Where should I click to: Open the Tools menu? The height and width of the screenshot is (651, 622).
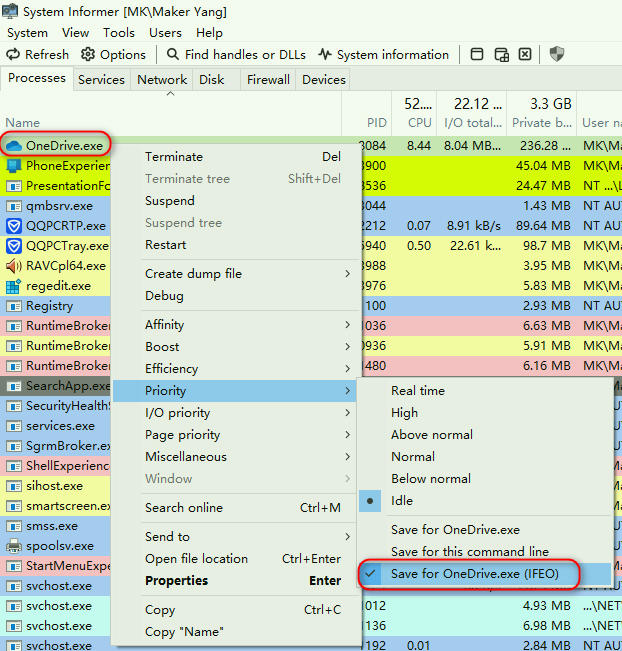click(x=119, y=33)
